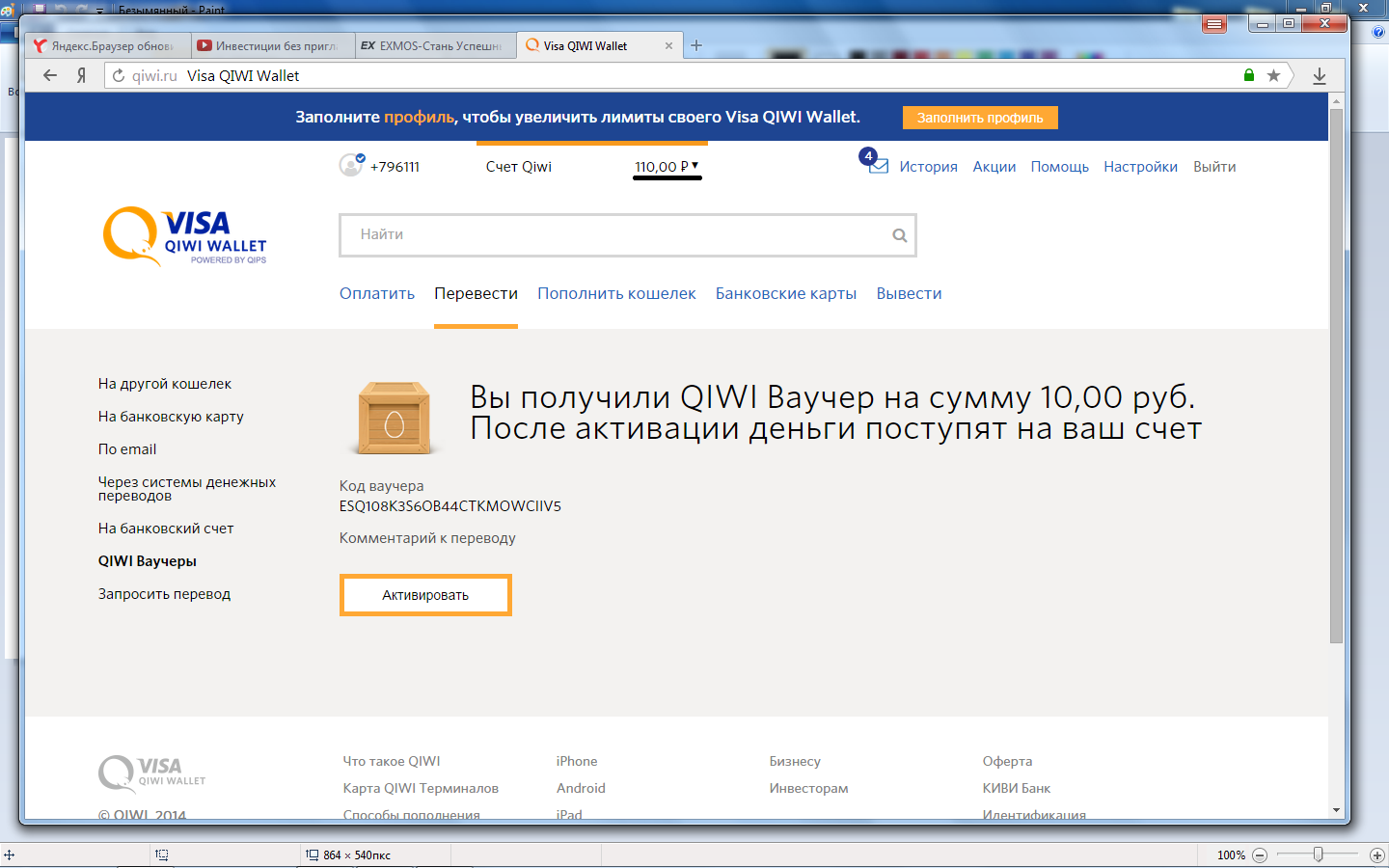Bookmark page with the star icon
Screen dimensions: 1389x868
pyautogui.click(x=1273, y=75)
